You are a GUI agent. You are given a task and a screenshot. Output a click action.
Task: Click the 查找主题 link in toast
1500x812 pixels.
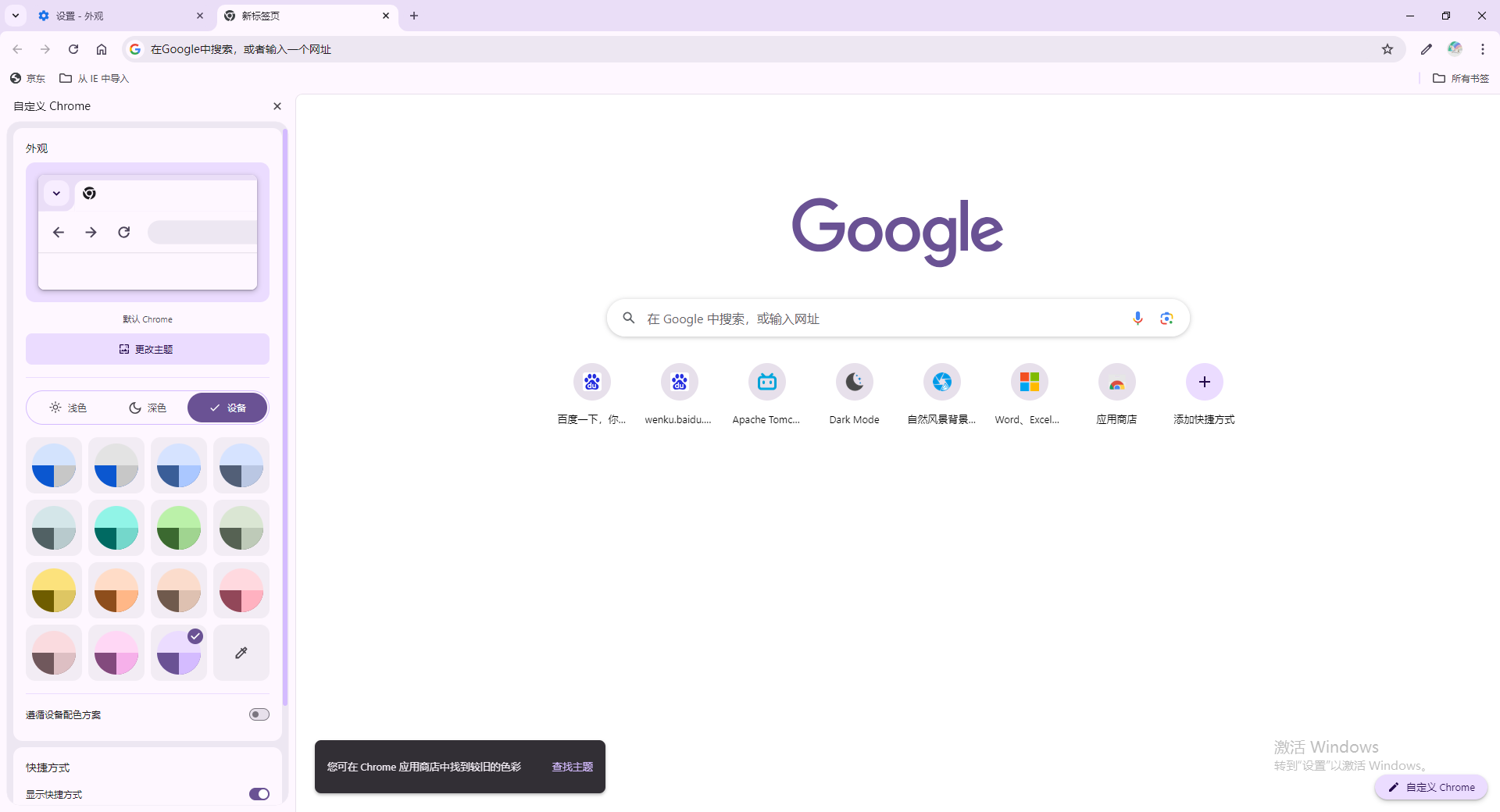point(573,767)
